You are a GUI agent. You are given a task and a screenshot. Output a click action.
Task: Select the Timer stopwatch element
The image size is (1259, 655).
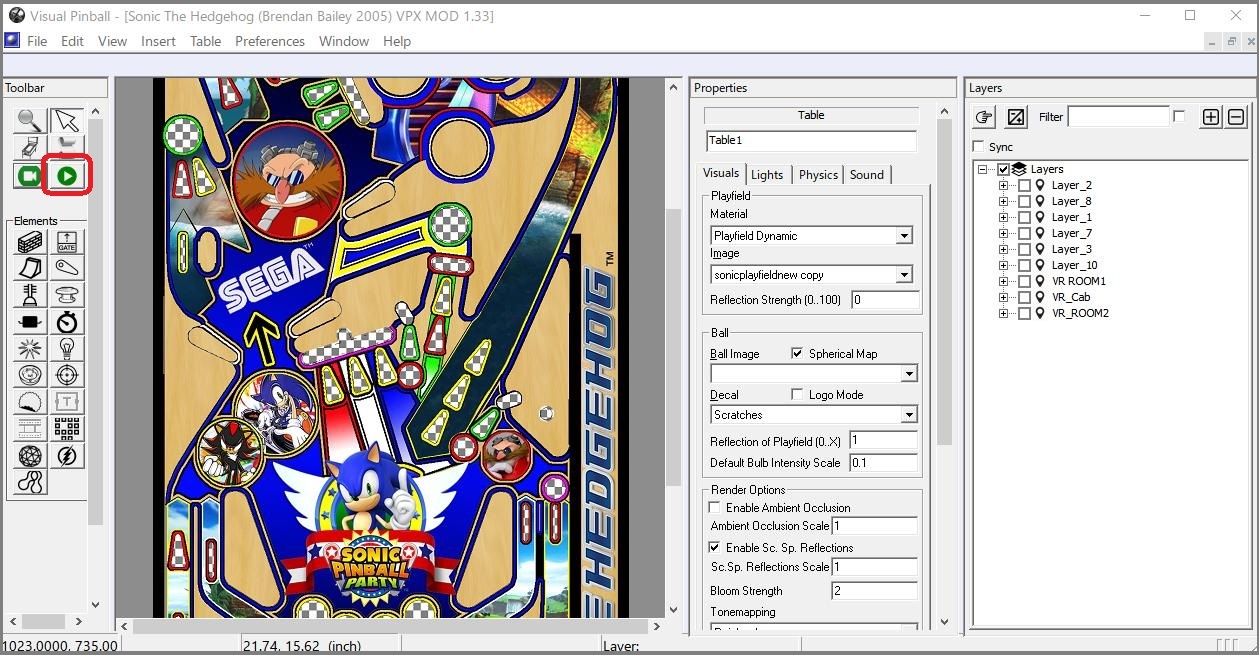[x=67, y=322]
